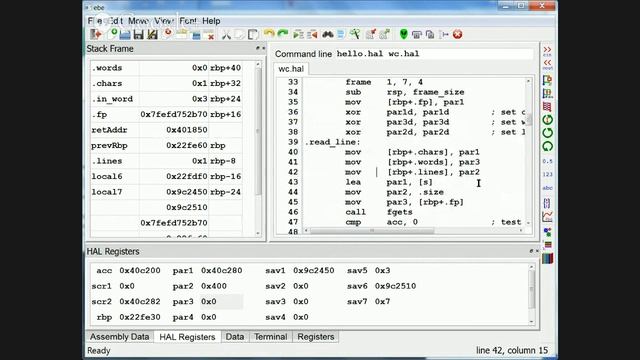Switch to the Data tab

[235, 337]
